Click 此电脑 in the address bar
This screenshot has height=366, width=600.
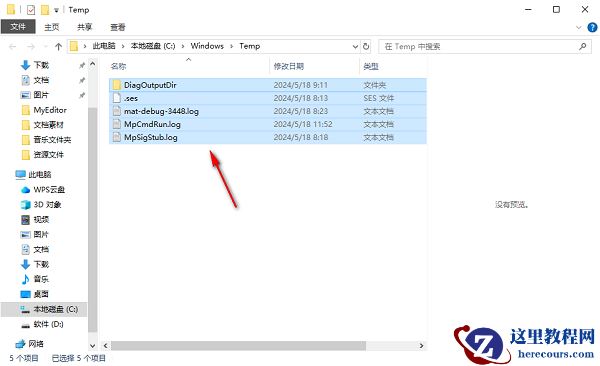(x=104, y=46)
